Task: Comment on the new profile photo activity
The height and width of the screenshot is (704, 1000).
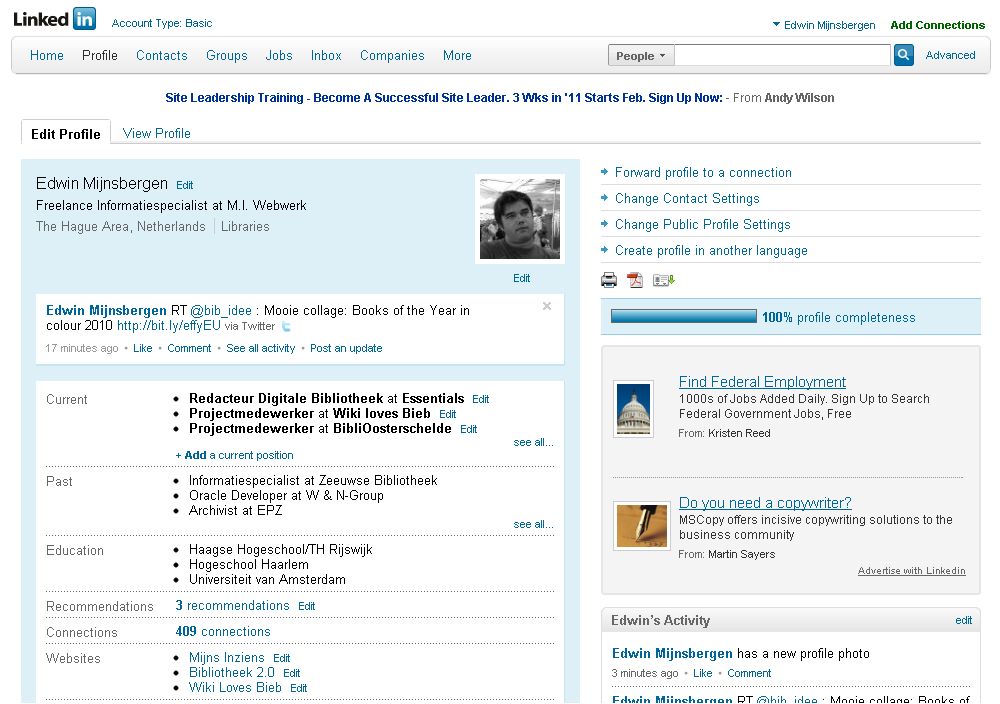Action: 749,673
